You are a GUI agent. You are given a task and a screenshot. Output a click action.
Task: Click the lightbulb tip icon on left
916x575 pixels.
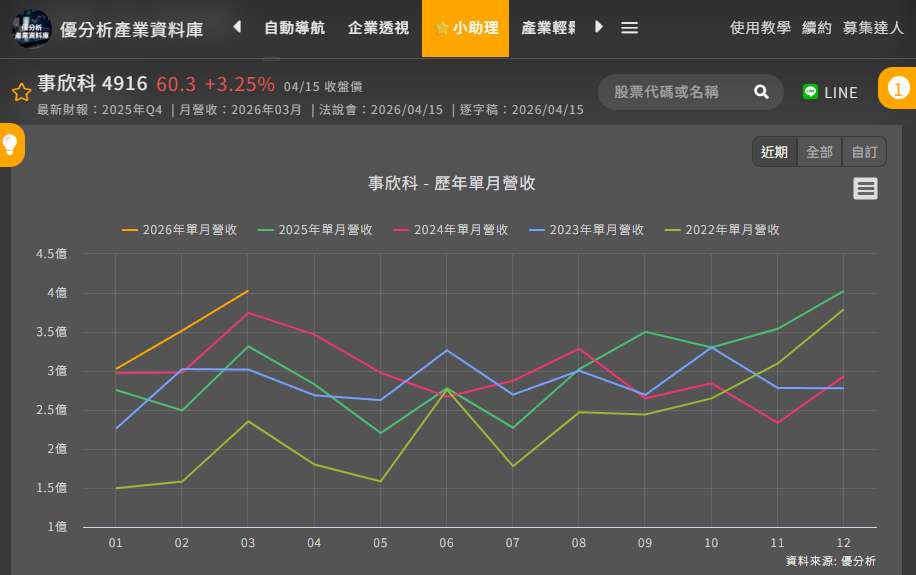pos(10,145)
